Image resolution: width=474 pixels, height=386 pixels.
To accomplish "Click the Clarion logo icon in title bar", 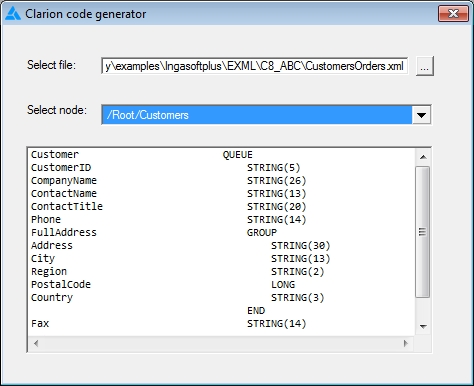I will click(13, 14).
